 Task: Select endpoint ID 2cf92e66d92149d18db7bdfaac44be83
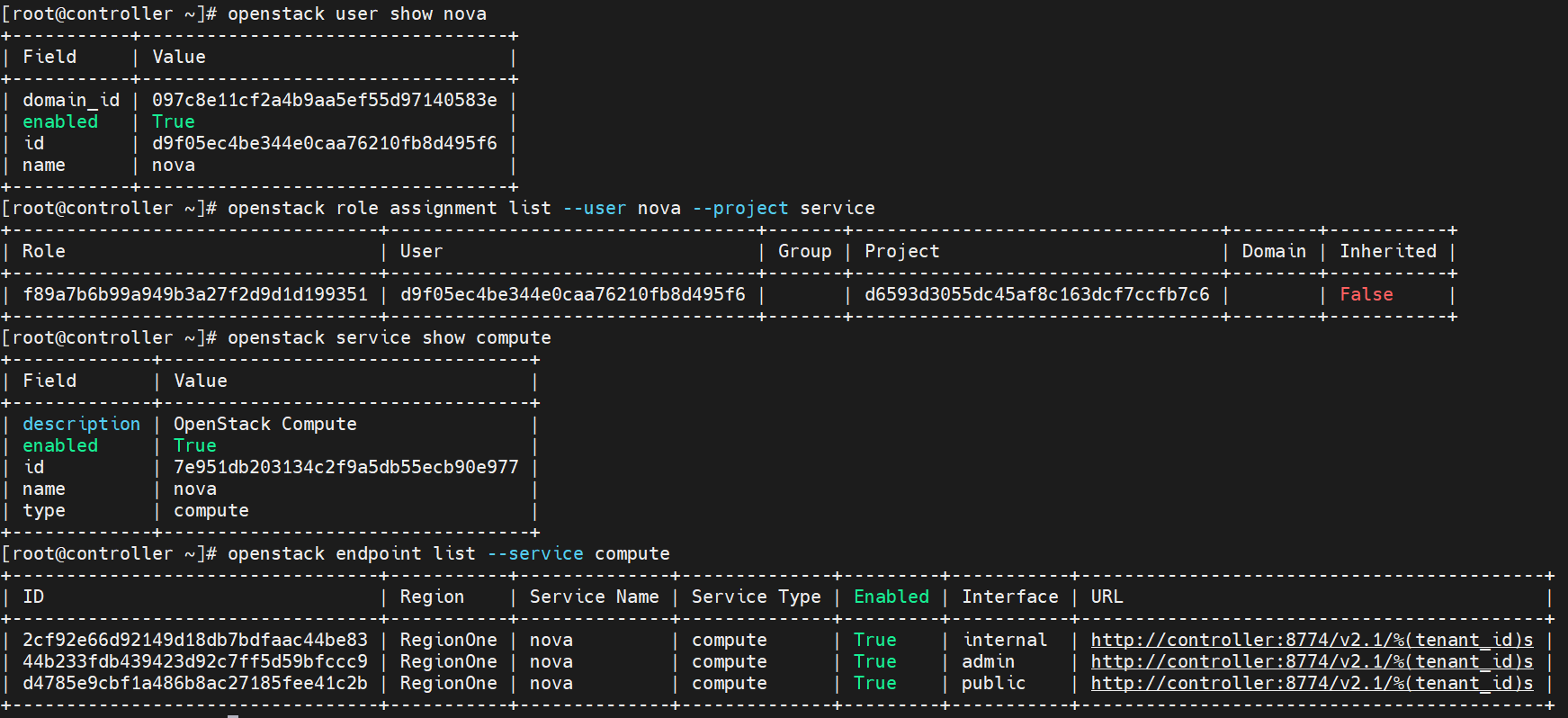click(195, 640)
